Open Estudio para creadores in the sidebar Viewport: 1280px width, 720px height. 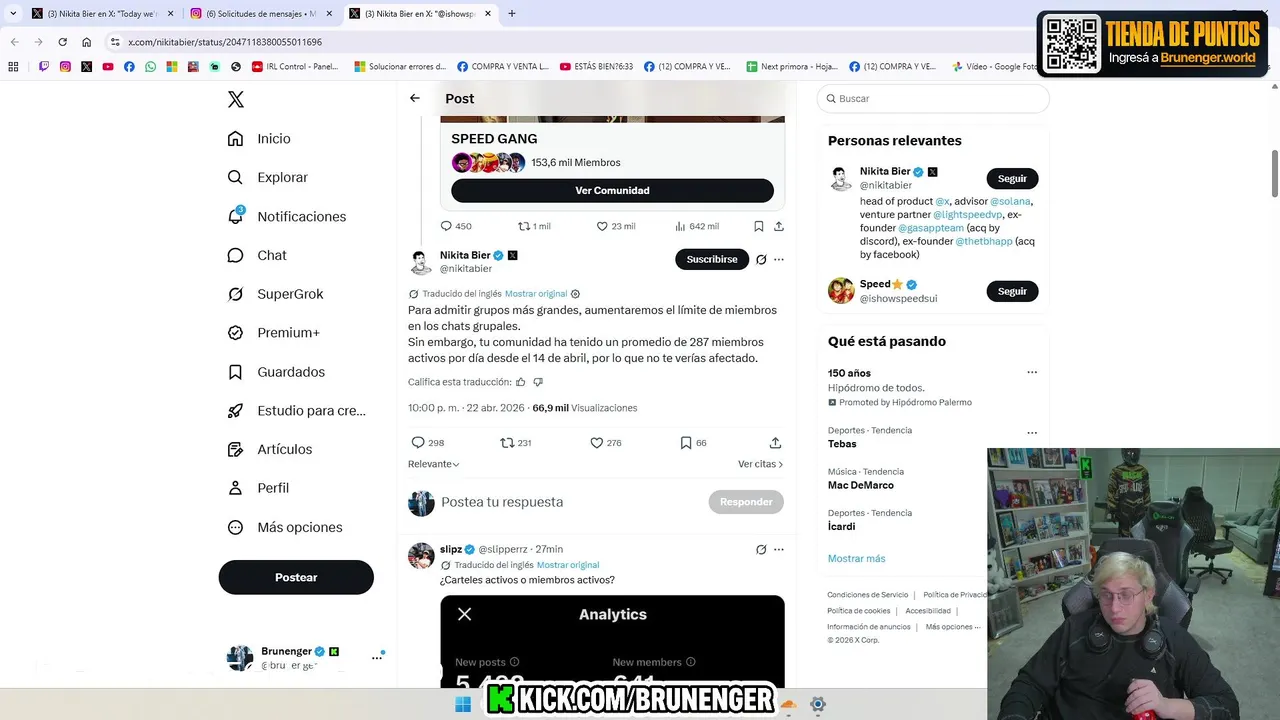click(296, 411)
